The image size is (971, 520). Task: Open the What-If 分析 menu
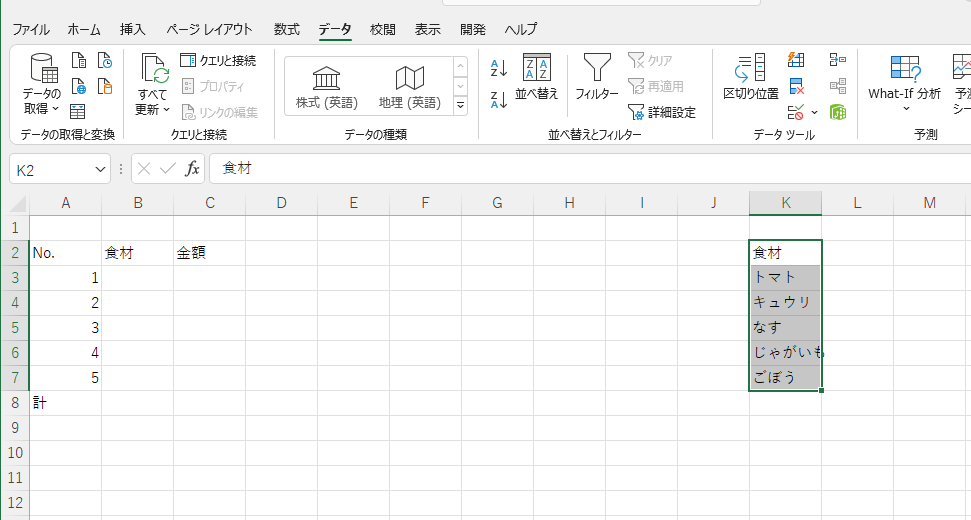tap(904, 84)
